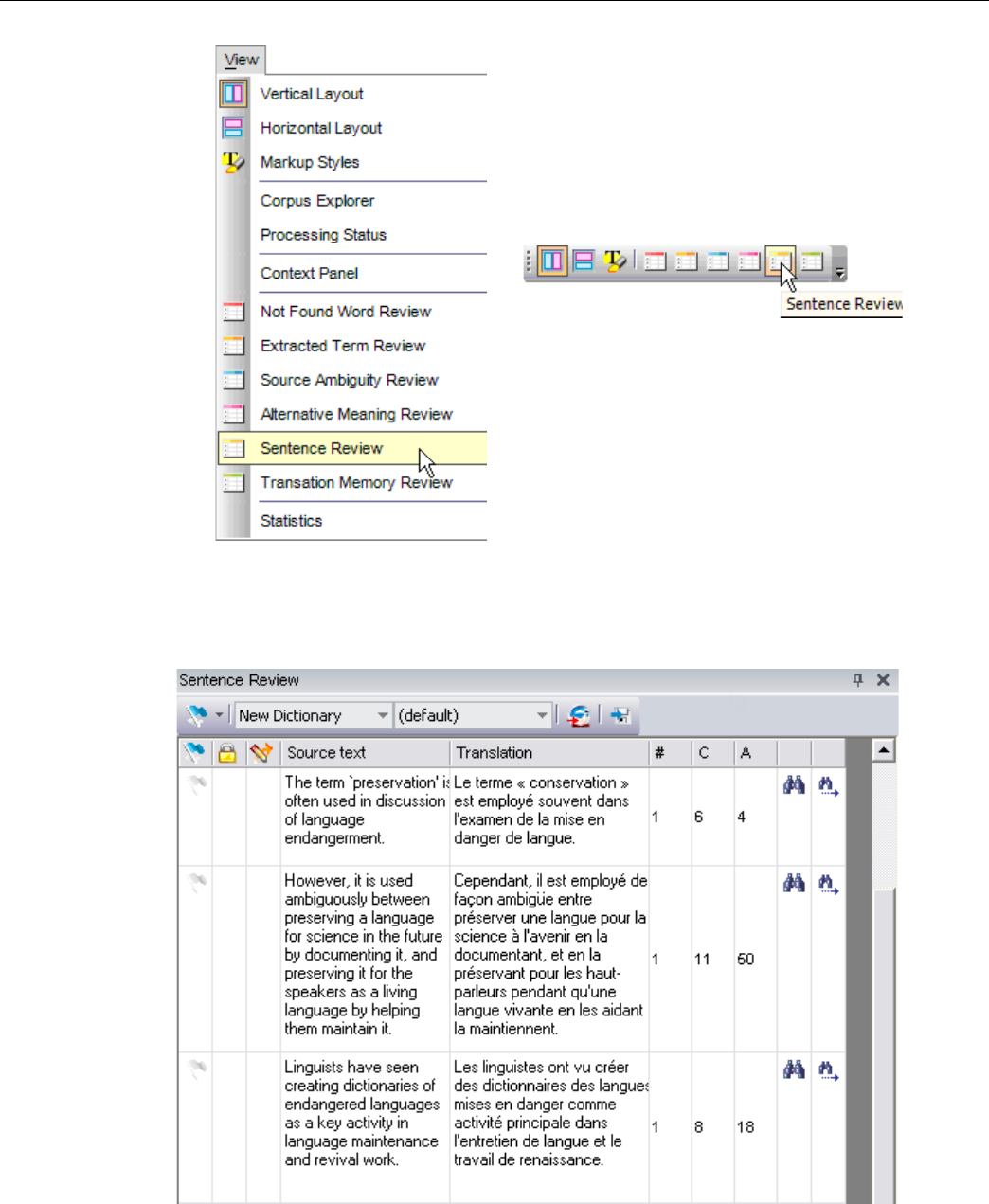Click find-next icon in 'The term' row
The height and width of the screenshot is (1204, 989).
pos(828,785)
